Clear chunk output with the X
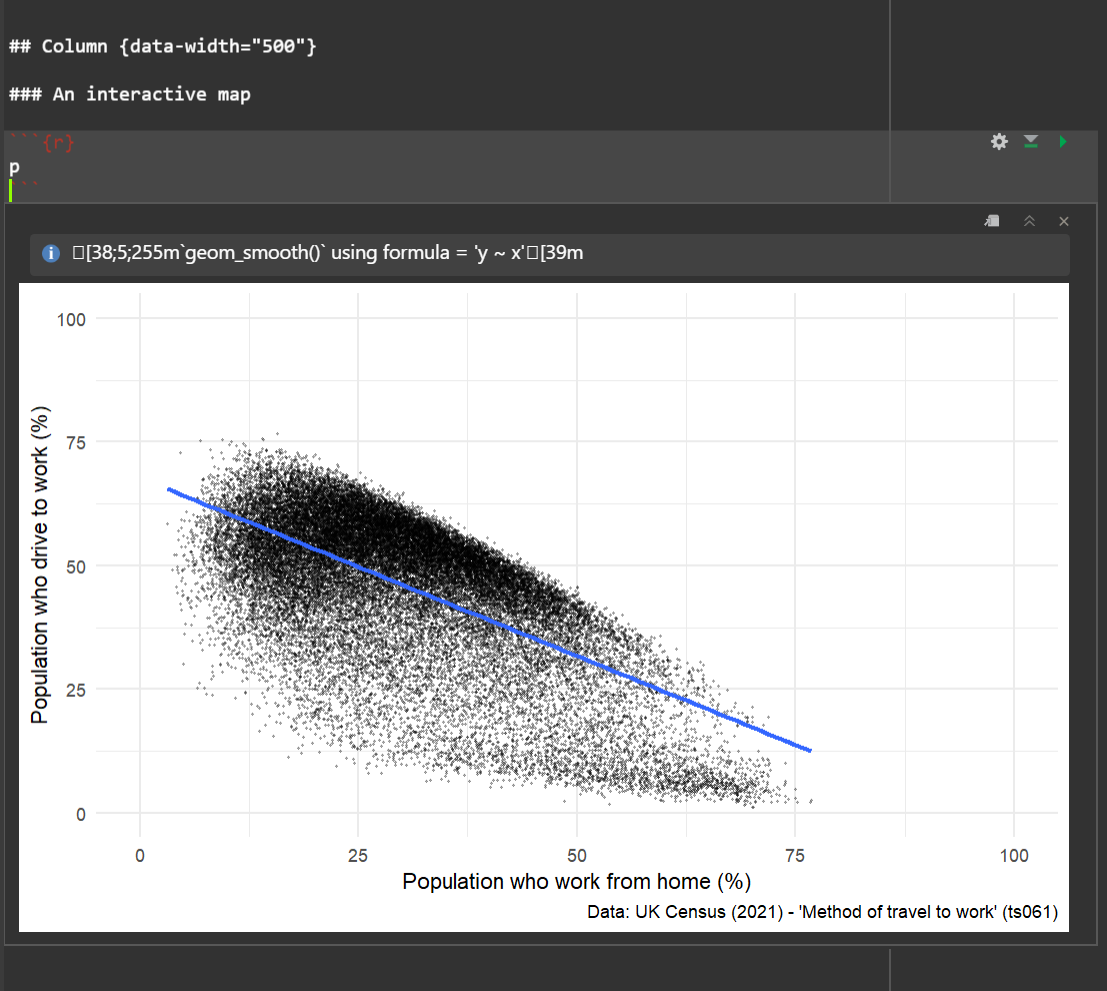 pos(1064,220)
